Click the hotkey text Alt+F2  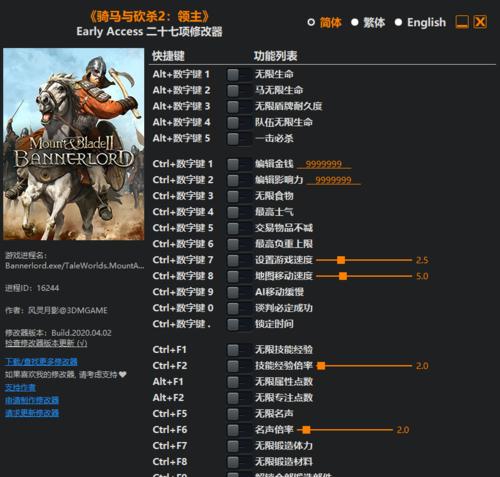pyautogui.click(x=168, y=398)
